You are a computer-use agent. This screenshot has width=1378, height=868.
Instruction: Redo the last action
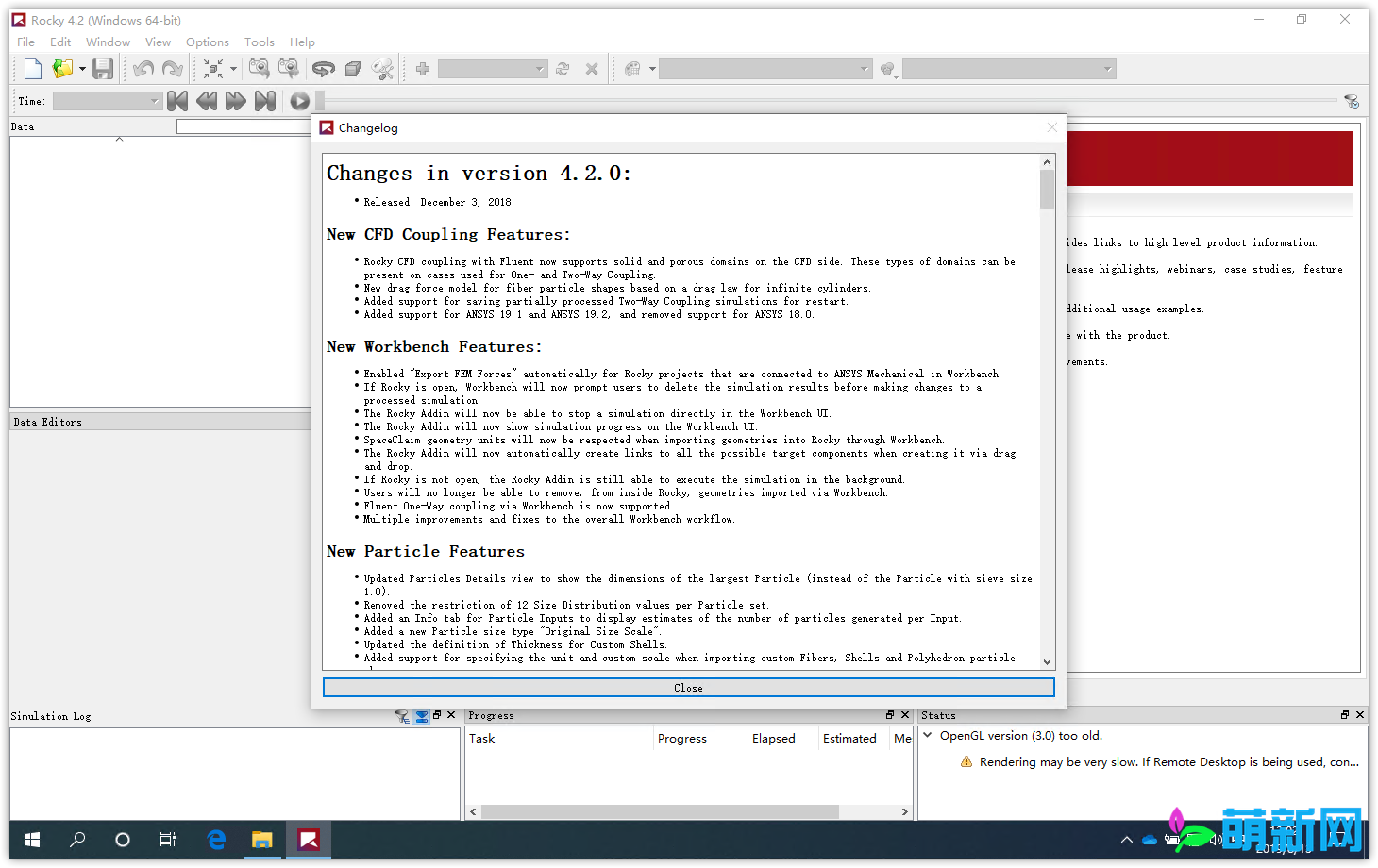tap(173, 68)
